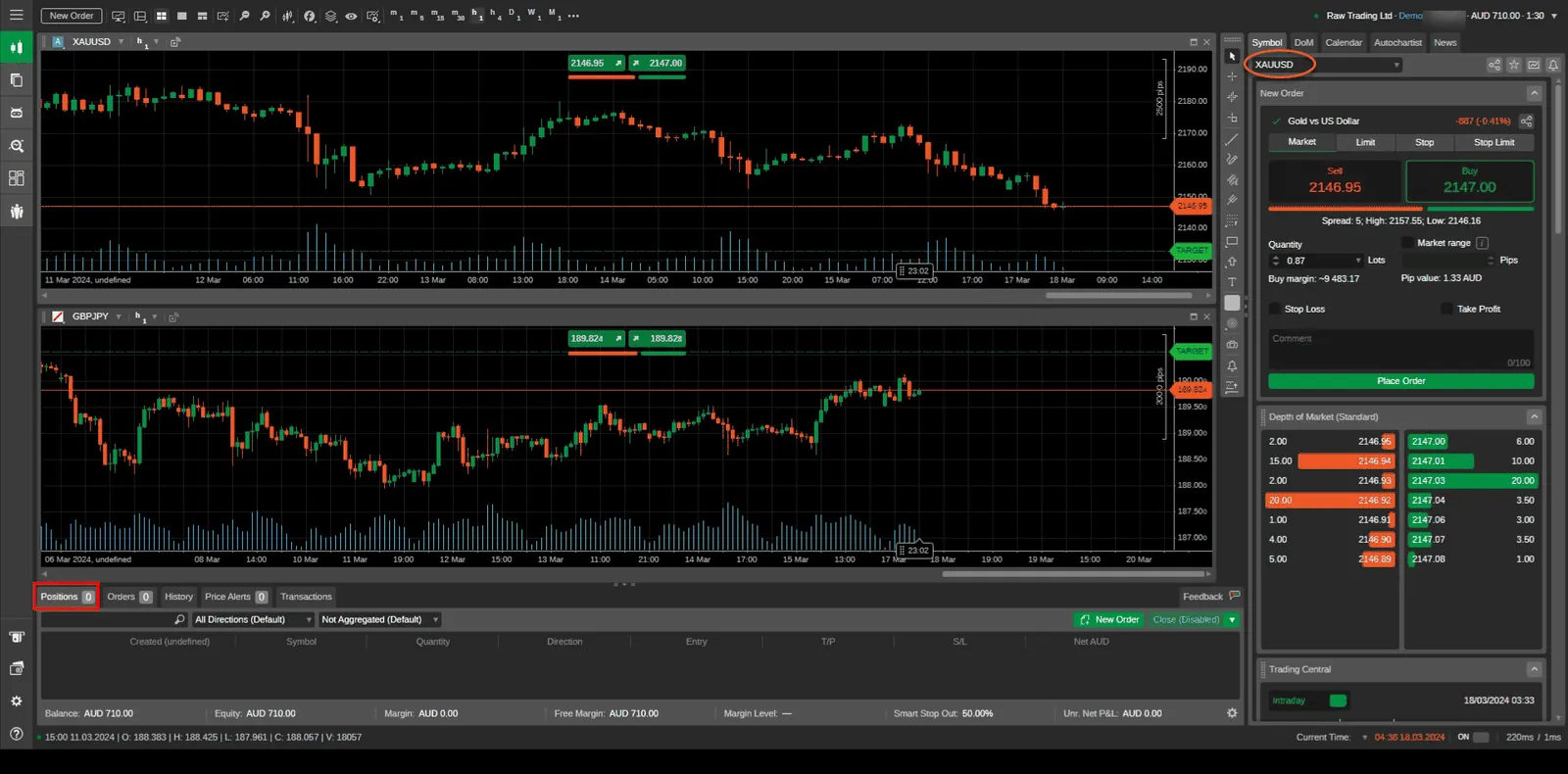Click New Order button in positions panel

click(x=1109, y=619)
